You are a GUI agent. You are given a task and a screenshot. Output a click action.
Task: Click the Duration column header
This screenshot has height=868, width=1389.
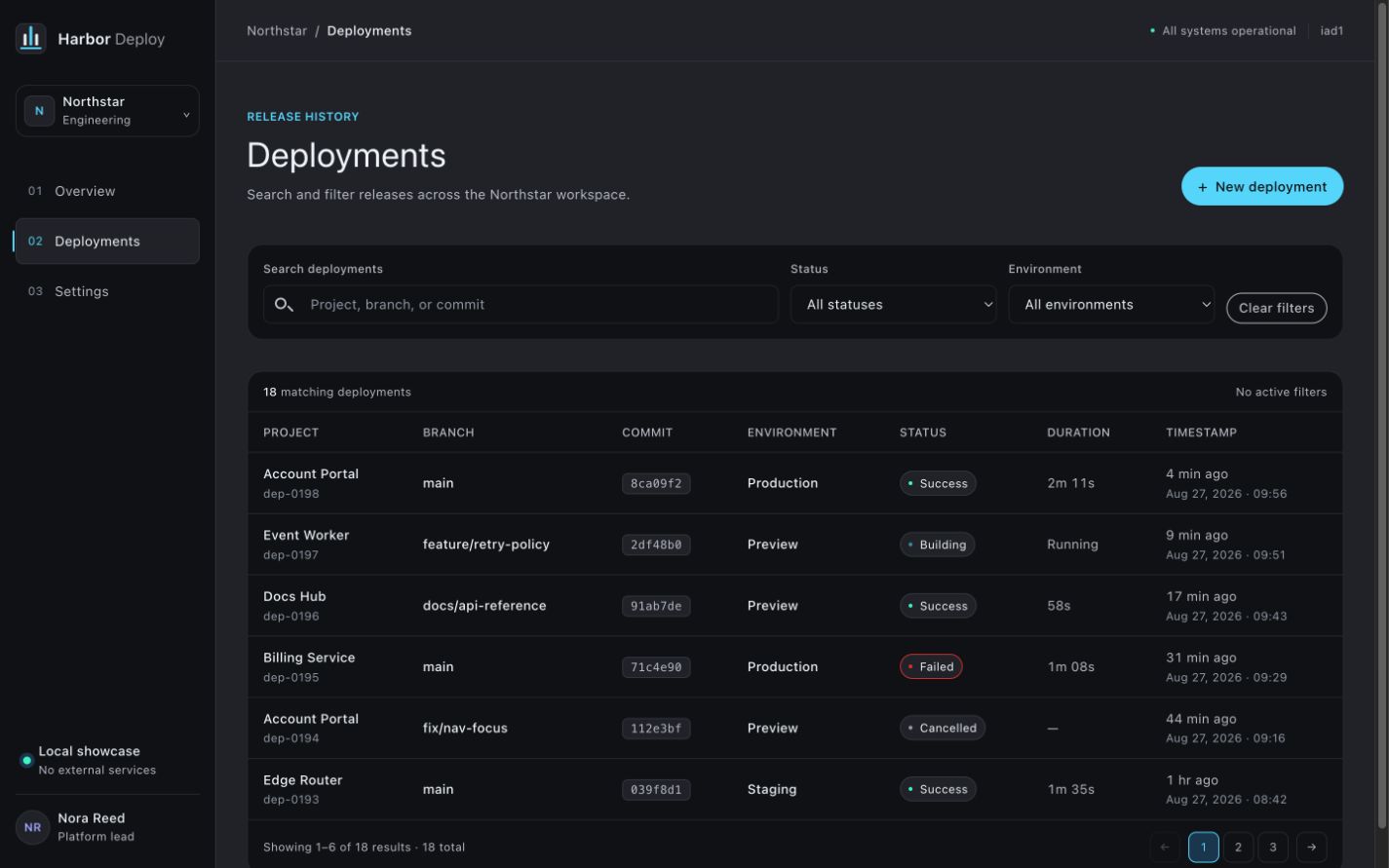1078,433
